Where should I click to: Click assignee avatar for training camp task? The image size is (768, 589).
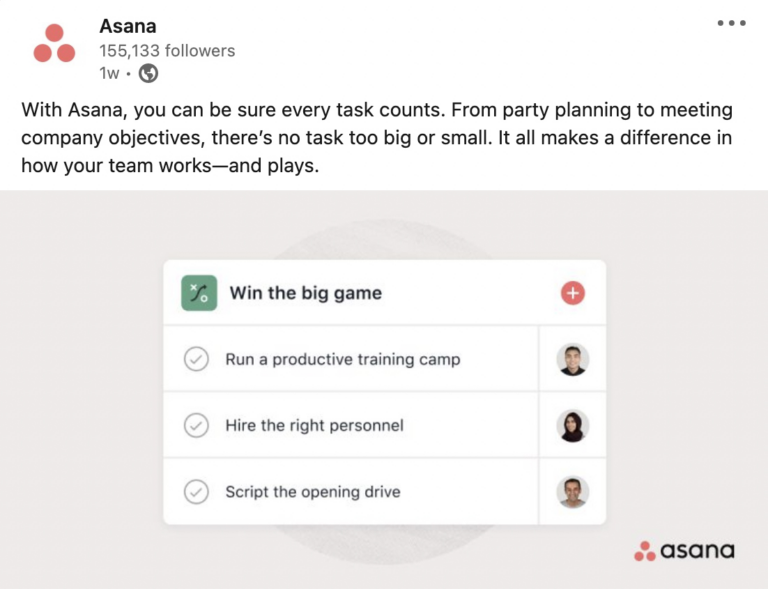573,359
